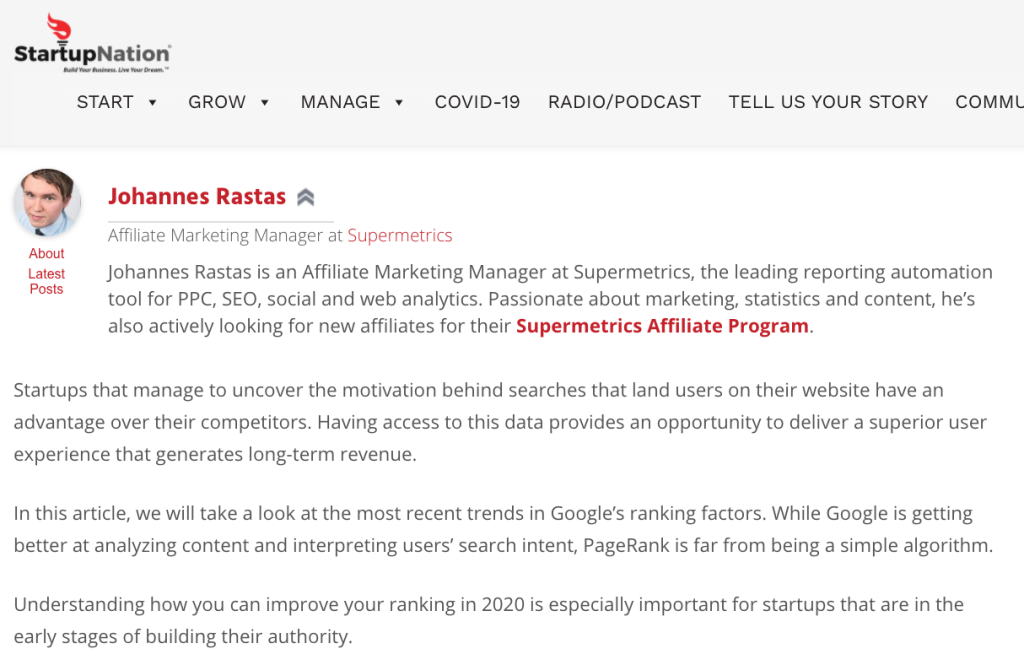The image size is (1024, 665).
Task: Expand the GROW menu dropdown arrow
Action: coord(264,103)
